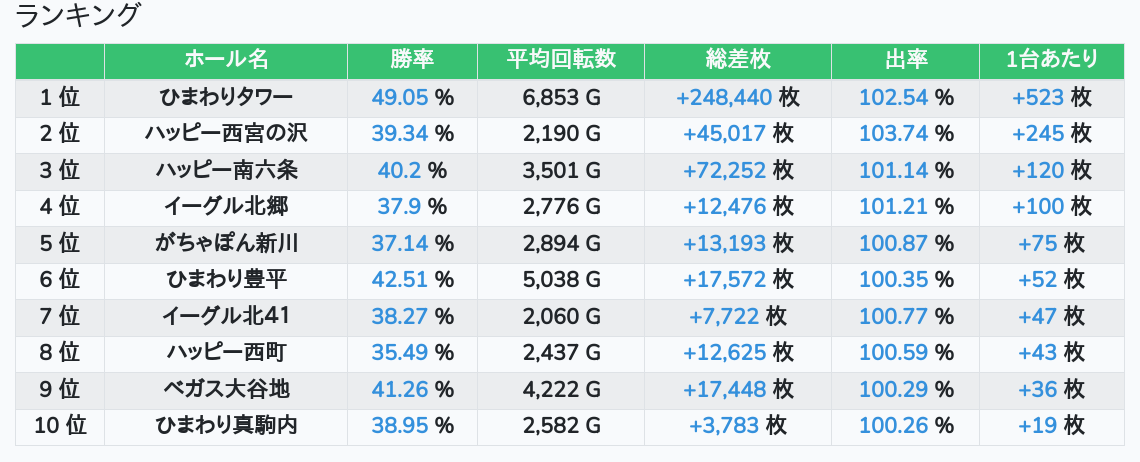Click the +72,252 link for ハッピー南六条

(x=724, y=170)
